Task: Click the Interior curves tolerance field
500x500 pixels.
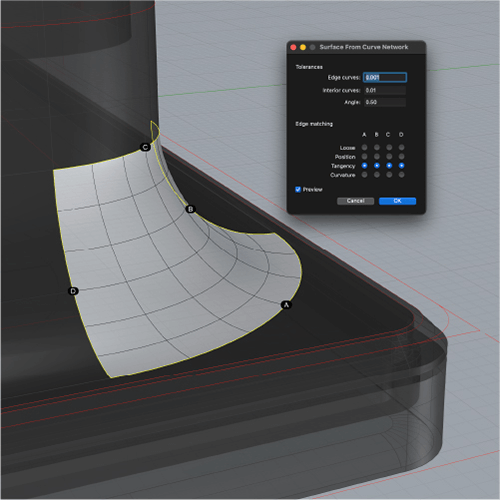Action: click(385, 90)
